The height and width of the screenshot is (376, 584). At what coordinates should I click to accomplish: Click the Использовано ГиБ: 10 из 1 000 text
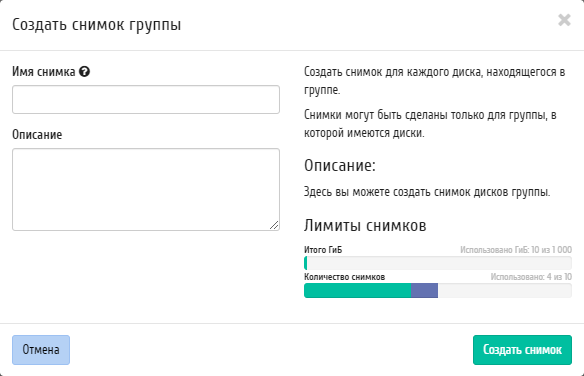point(516,250)
